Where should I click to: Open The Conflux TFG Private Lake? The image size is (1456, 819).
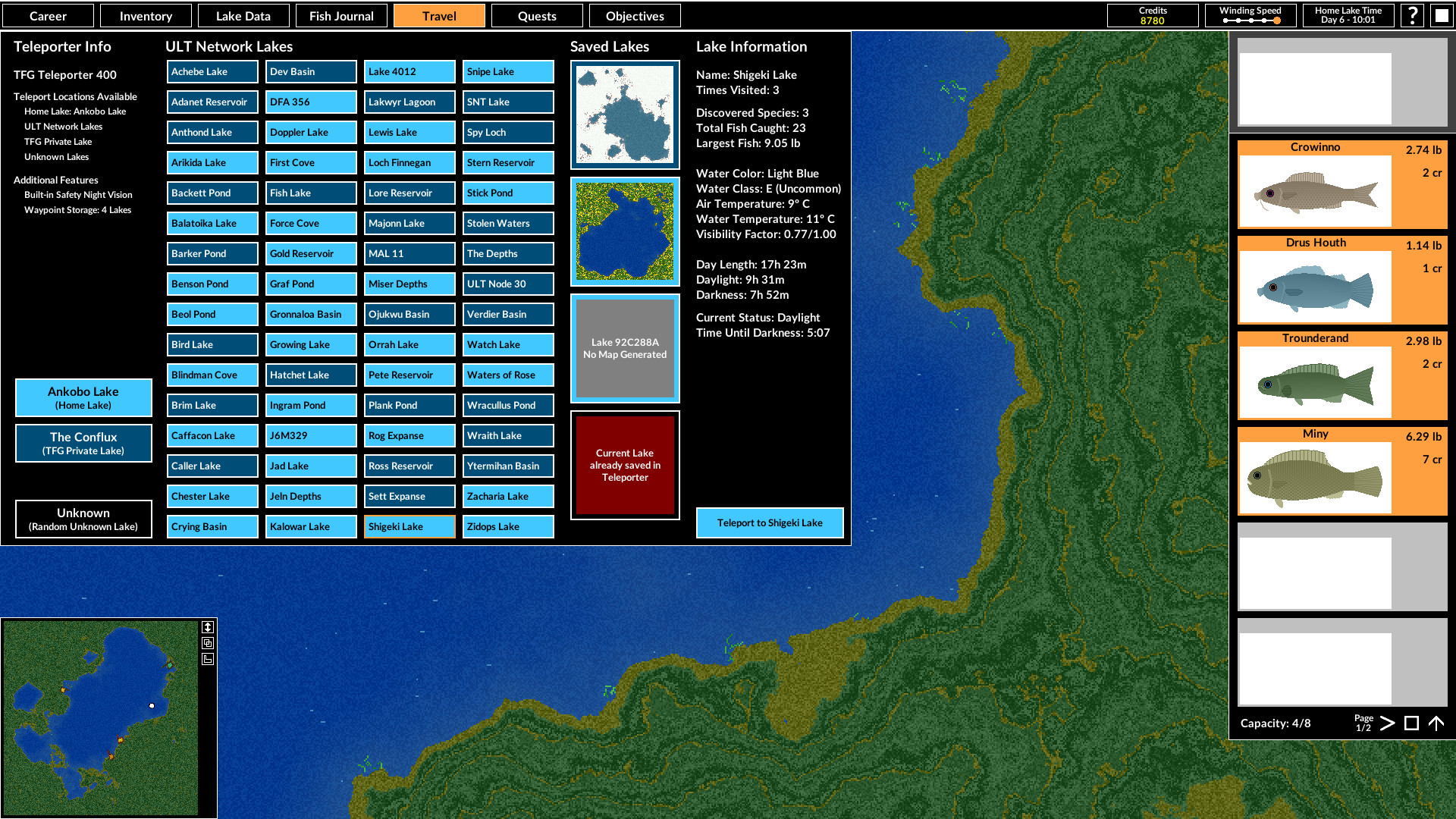click(x=83, y=443)
